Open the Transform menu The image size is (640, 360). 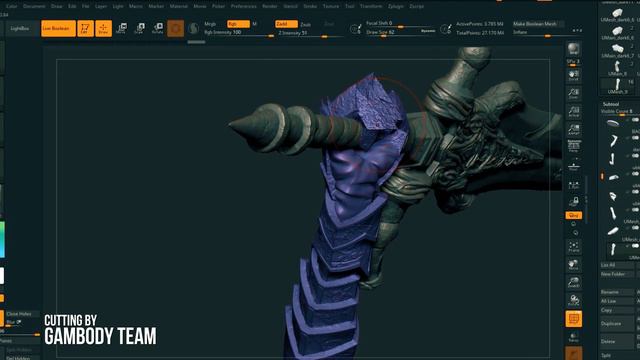coord(371,6)
